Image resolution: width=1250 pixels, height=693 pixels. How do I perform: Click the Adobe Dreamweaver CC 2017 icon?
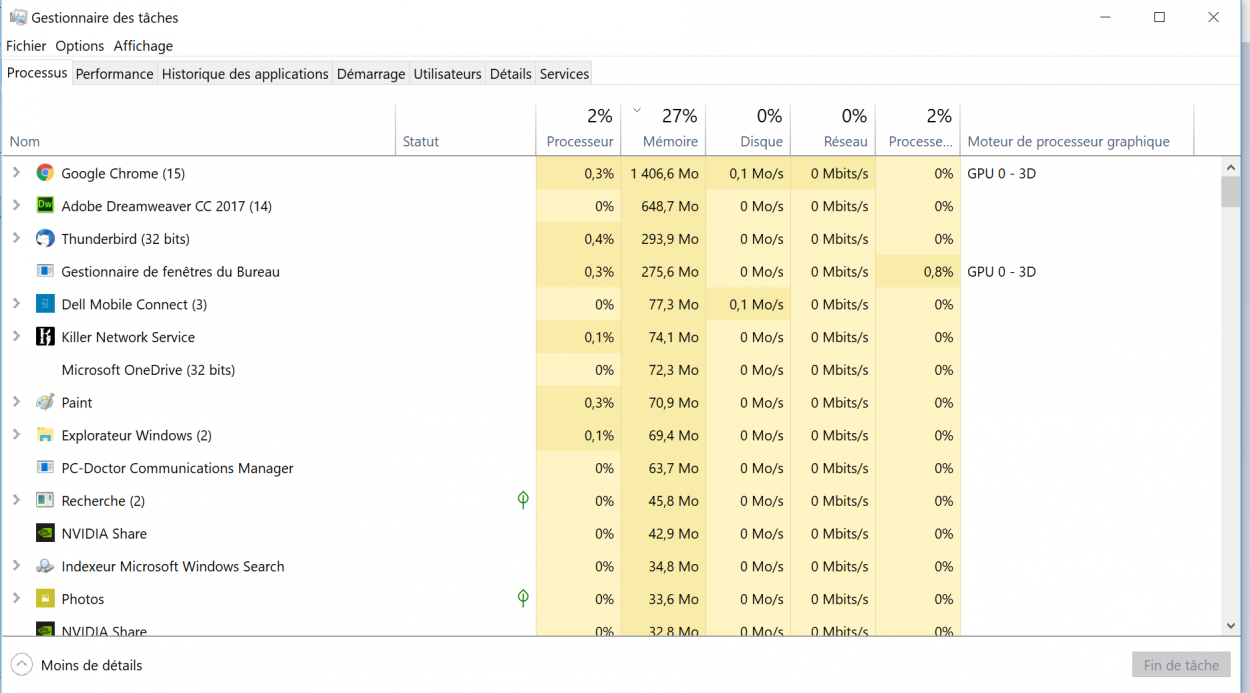45,206
